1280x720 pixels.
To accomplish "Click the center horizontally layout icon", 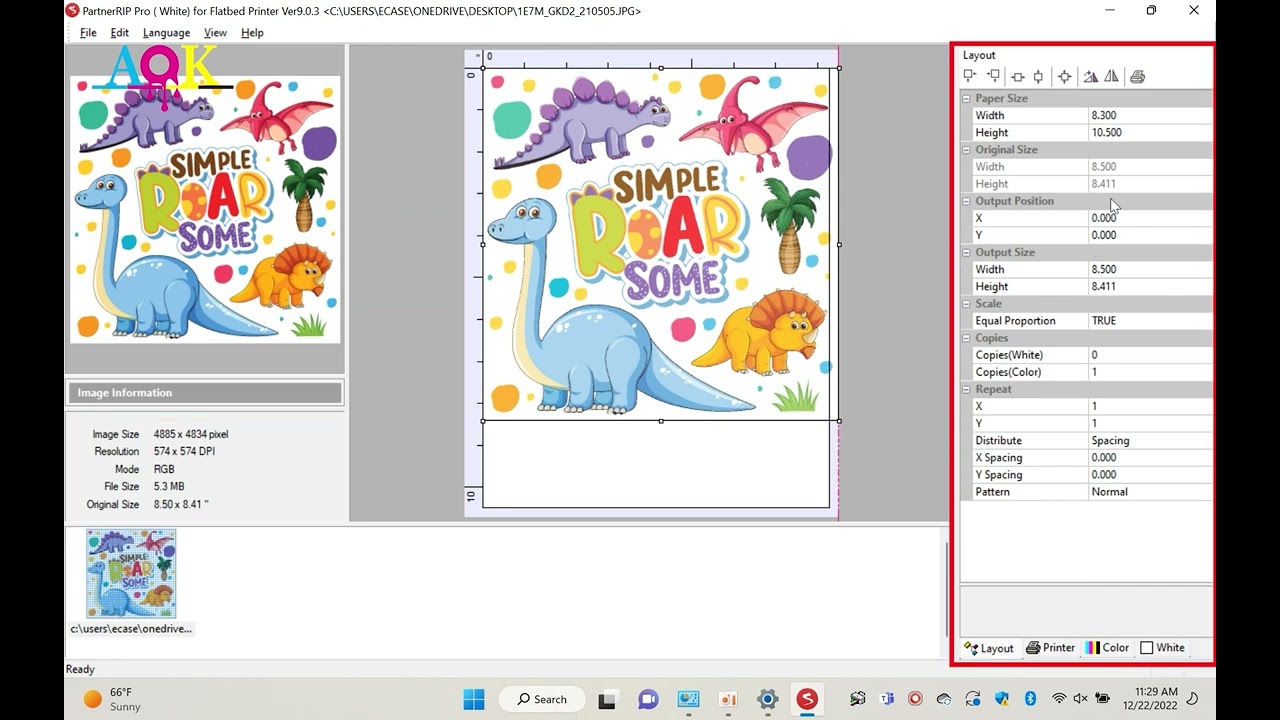I will pos(1018,77).
